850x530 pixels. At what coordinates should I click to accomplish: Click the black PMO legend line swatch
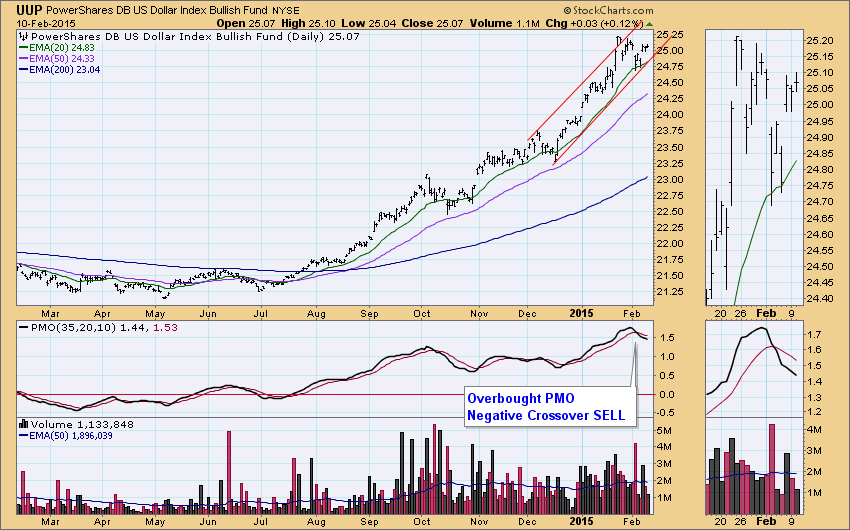23,327
